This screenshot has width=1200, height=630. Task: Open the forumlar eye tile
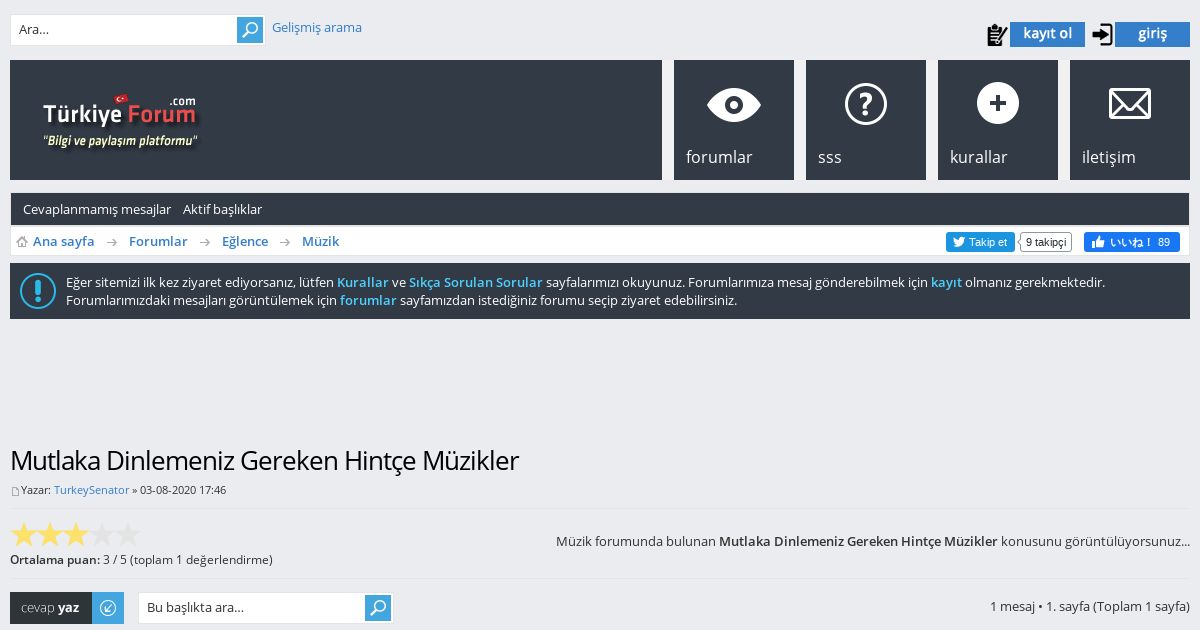[734, 120]
